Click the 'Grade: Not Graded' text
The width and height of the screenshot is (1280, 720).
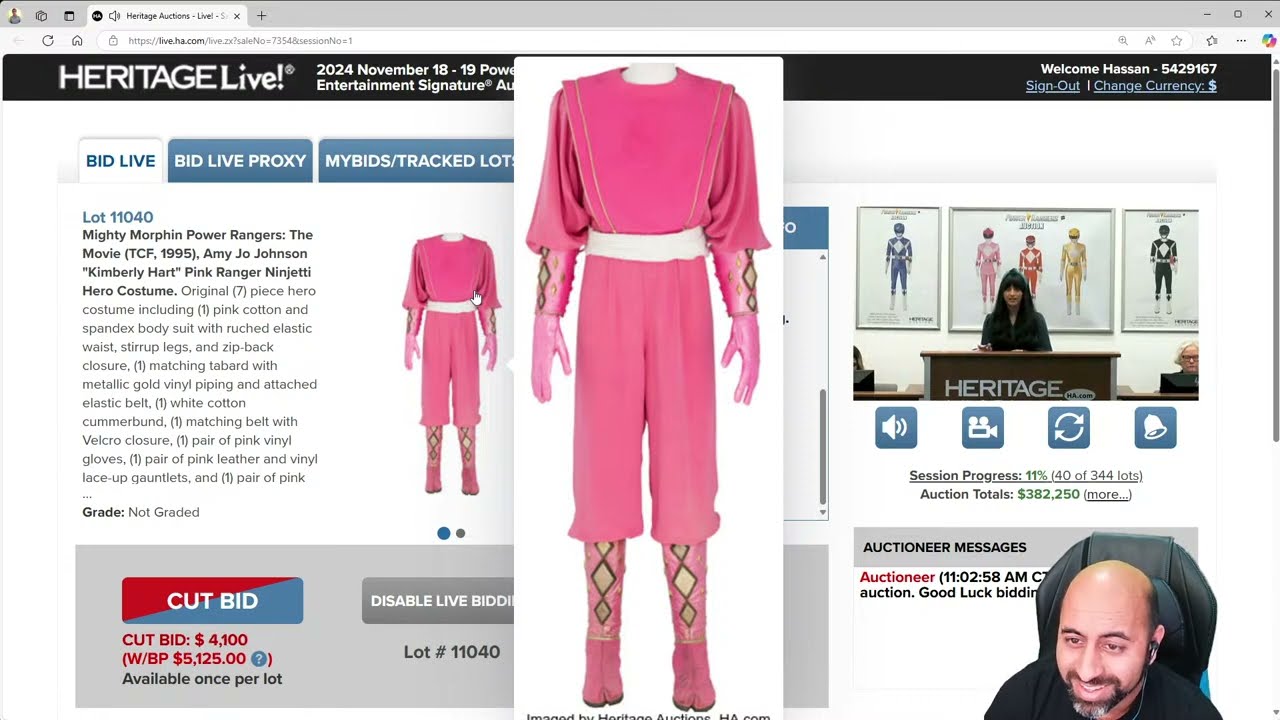(141, 512)
